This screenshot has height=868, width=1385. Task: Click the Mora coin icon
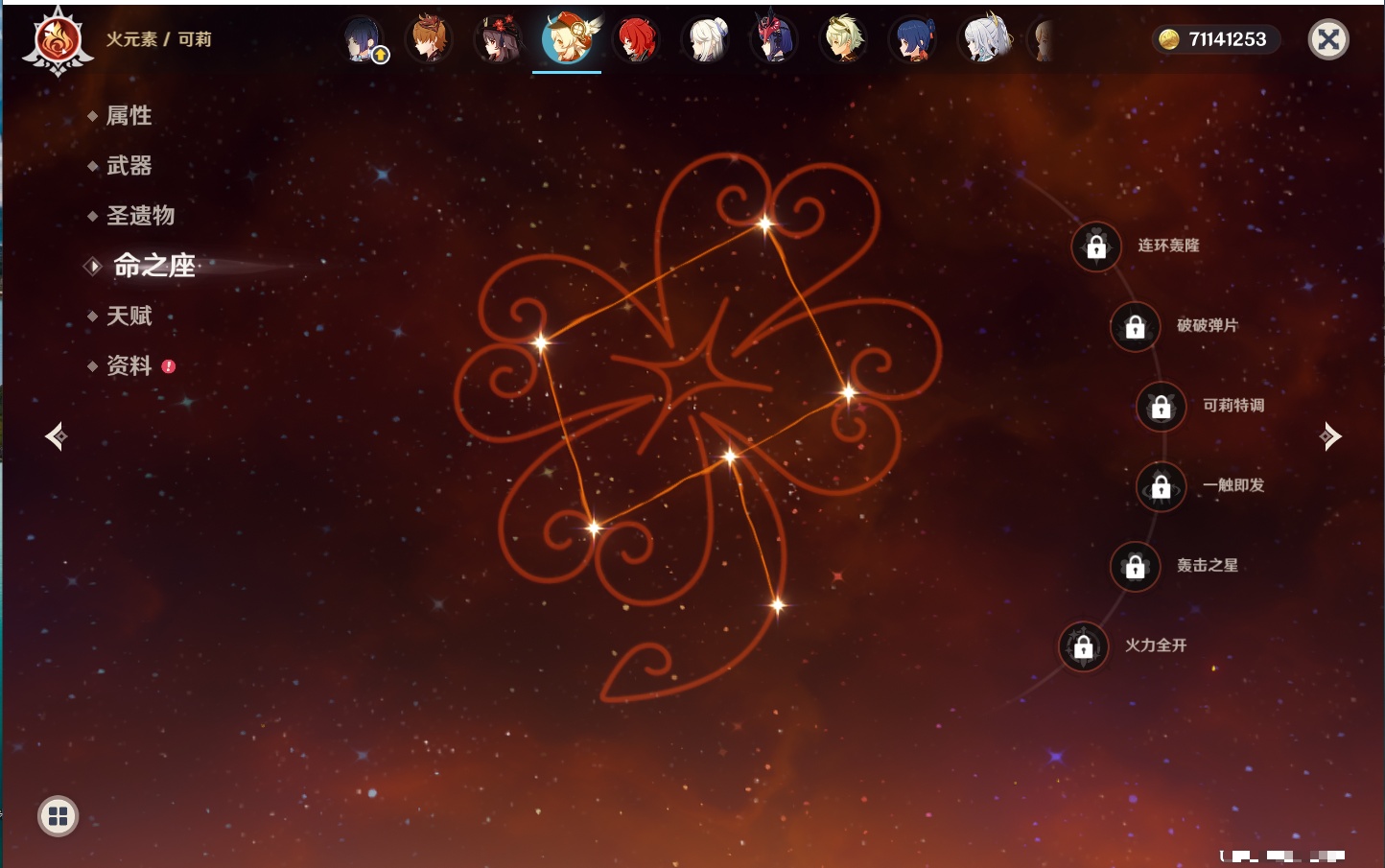(x=1169, y=39)
